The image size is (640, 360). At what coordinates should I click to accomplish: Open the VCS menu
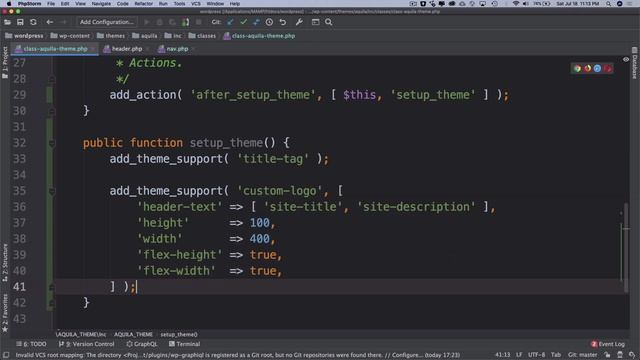[196, 4]
